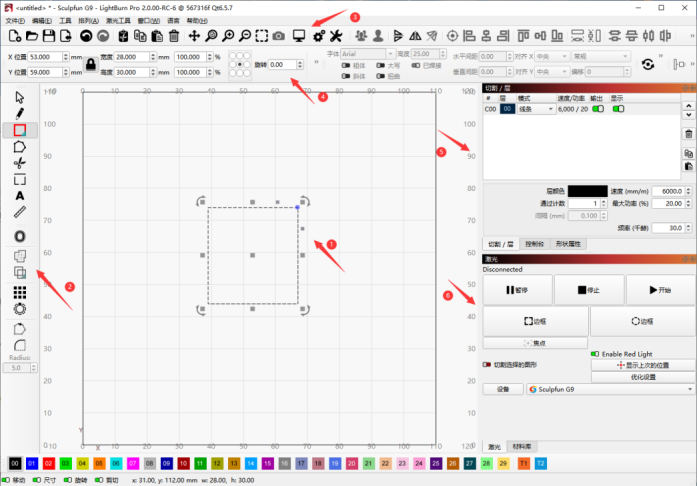This screenshot has height=486, width=697.
Task: Select the Offset shapes O tool
Action: (20, 236)
